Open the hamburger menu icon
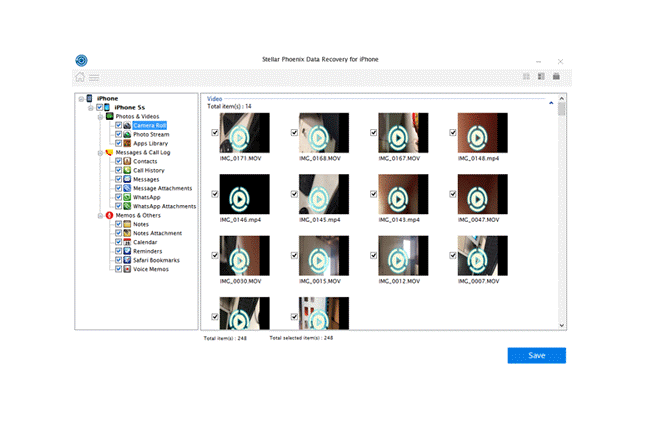 [x=94, y=77]
